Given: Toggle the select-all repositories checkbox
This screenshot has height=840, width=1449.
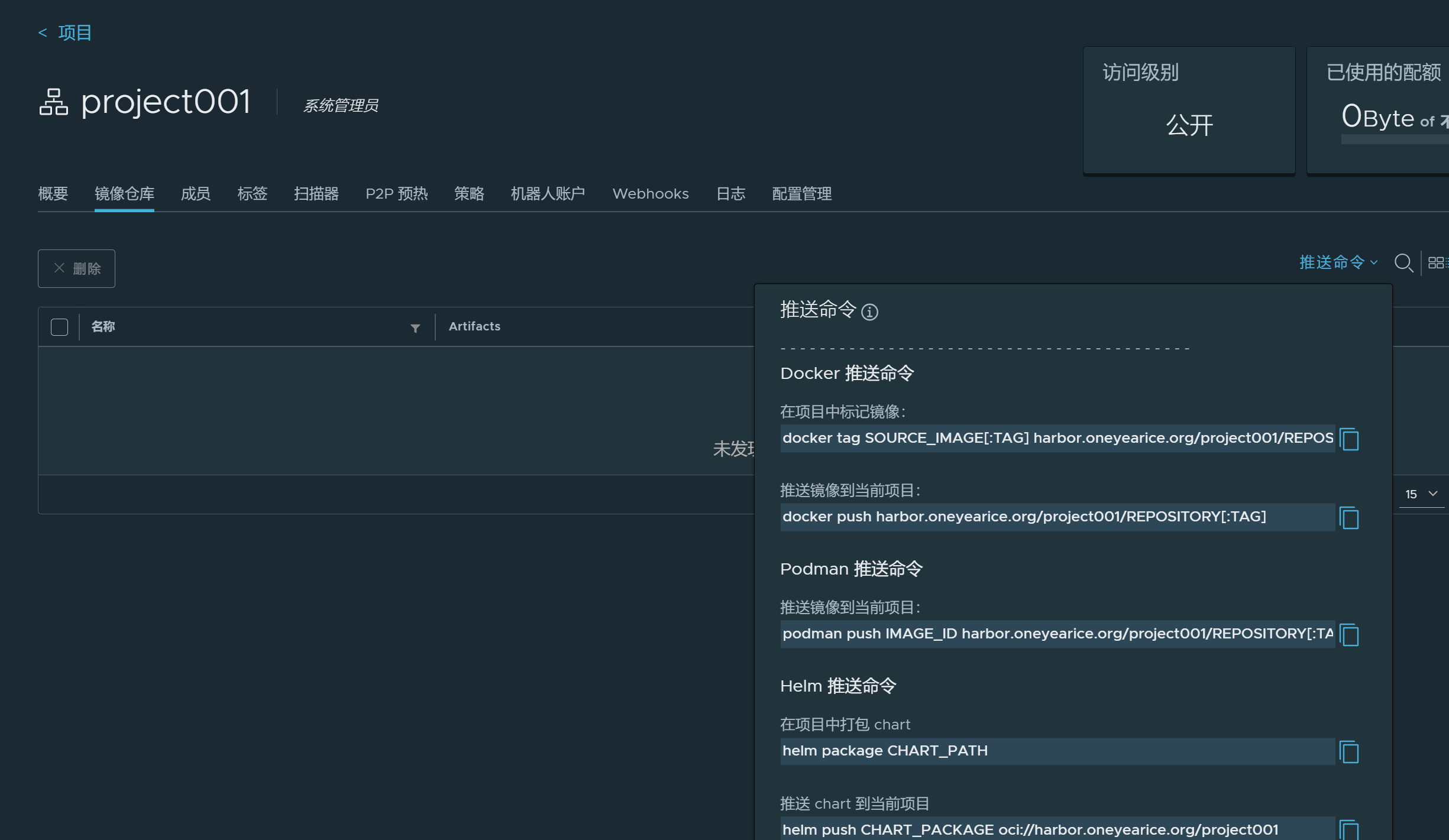Looking at the screenshot, I should click(59, 327).
